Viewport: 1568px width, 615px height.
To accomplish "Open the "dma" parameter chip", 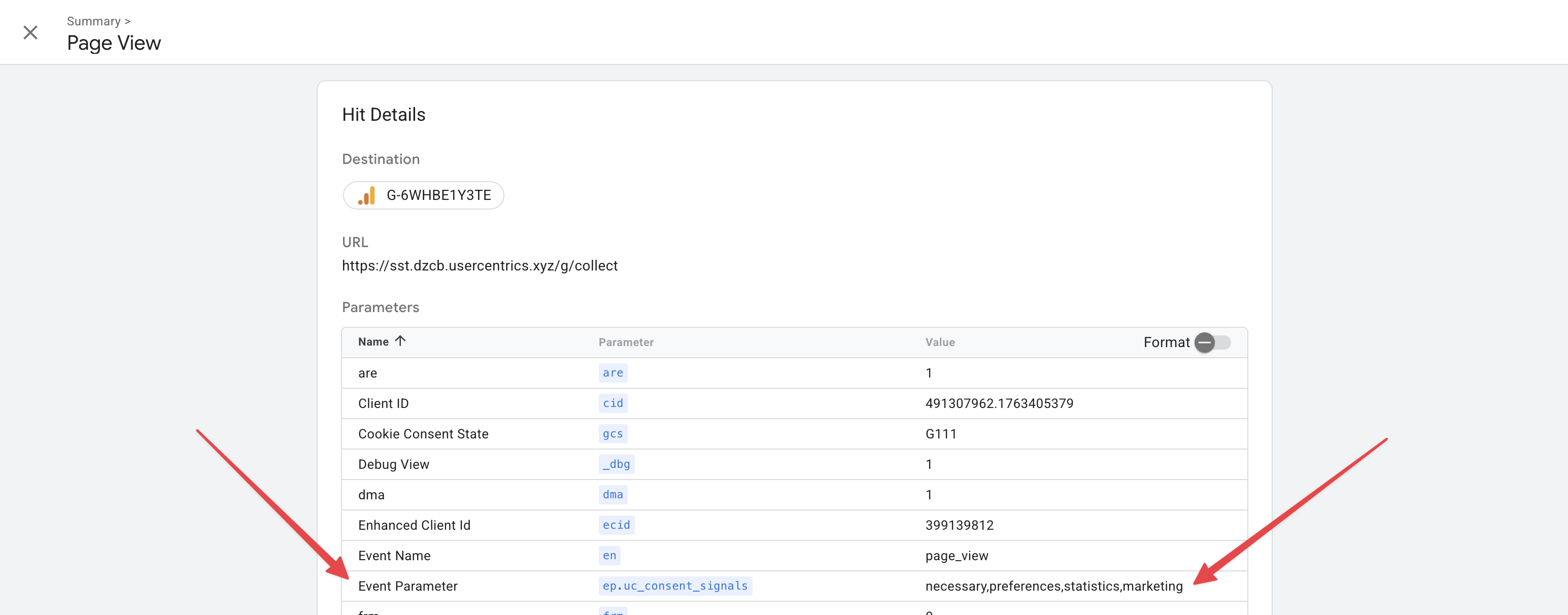I will point(612,494).
